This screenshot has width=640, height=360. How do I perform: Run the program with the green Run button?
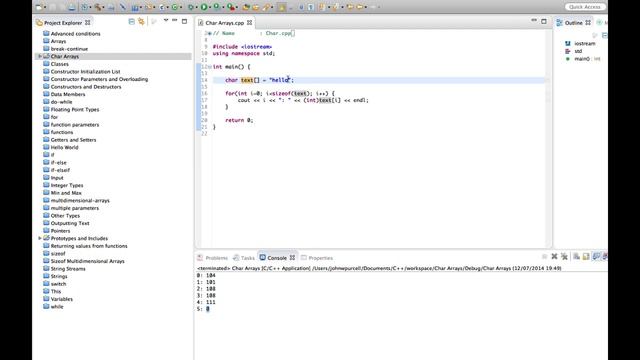(x=204, y=7)
